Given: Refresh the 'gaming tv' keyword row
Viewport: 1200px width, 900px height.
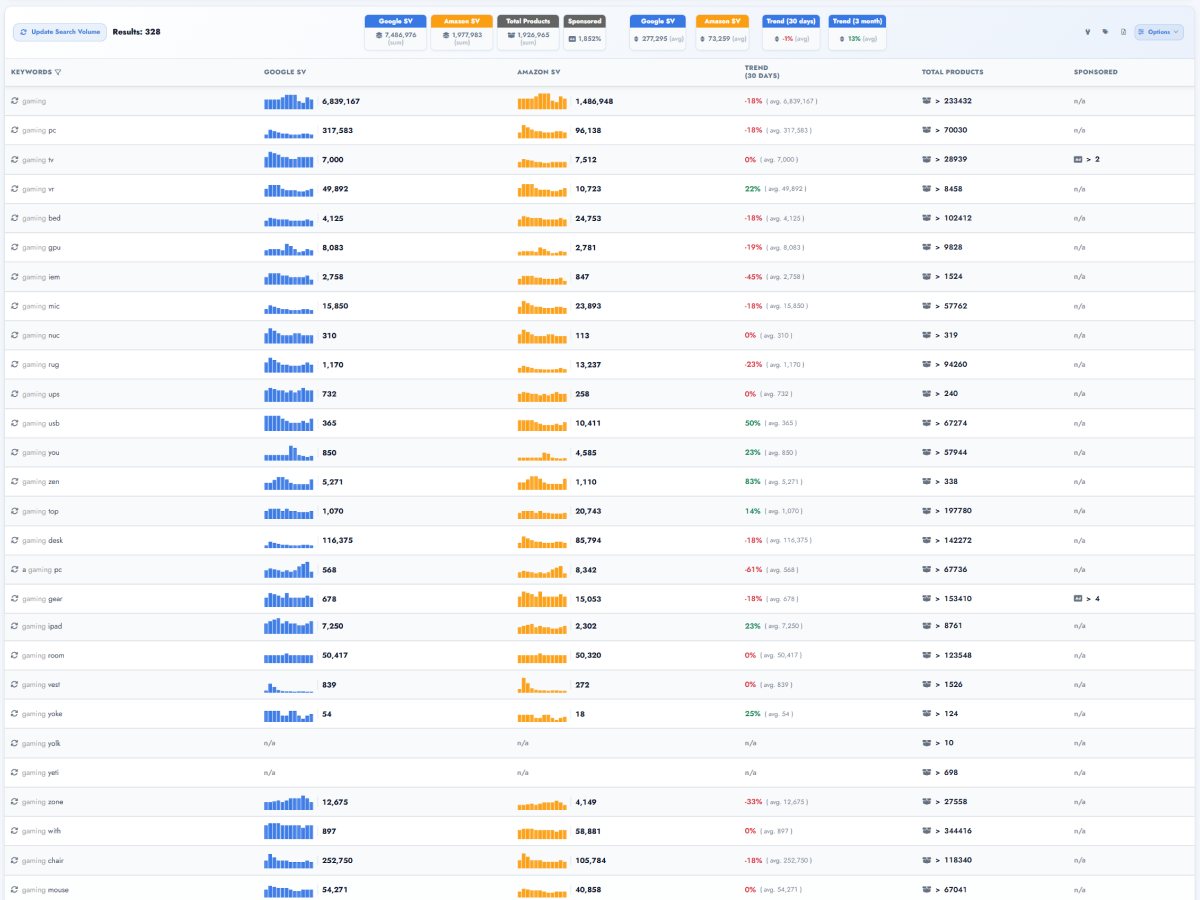Looking at the screenshot, I should [x=15, y=160].
